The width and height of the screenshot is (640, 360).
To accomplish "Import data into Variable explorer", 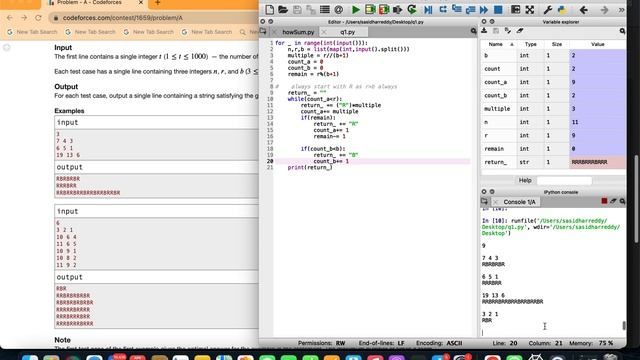I will 484,31.
